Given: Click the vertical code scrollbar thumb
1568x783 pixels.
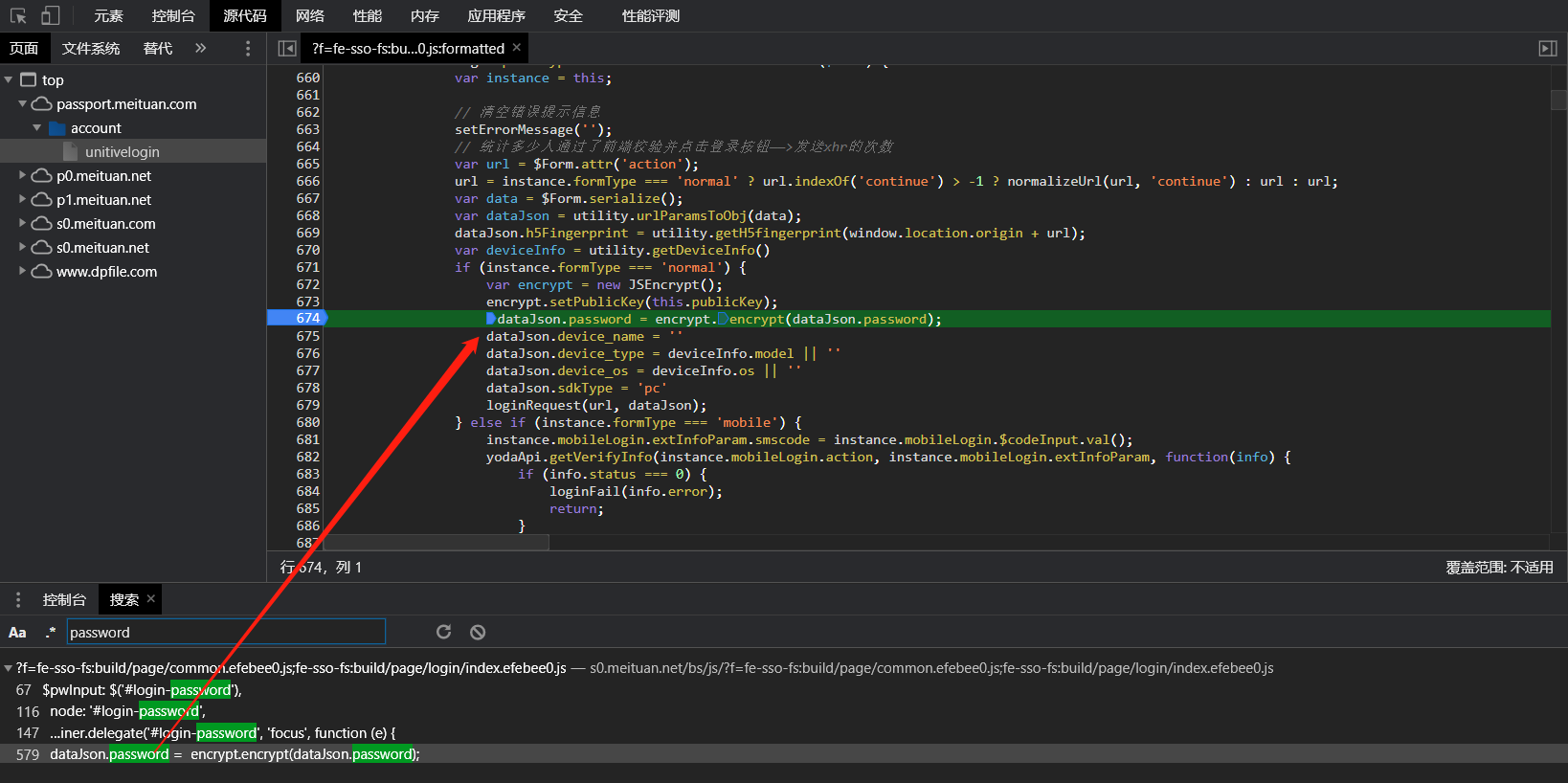Looking at the screenshot, I should coord(1558,100).
